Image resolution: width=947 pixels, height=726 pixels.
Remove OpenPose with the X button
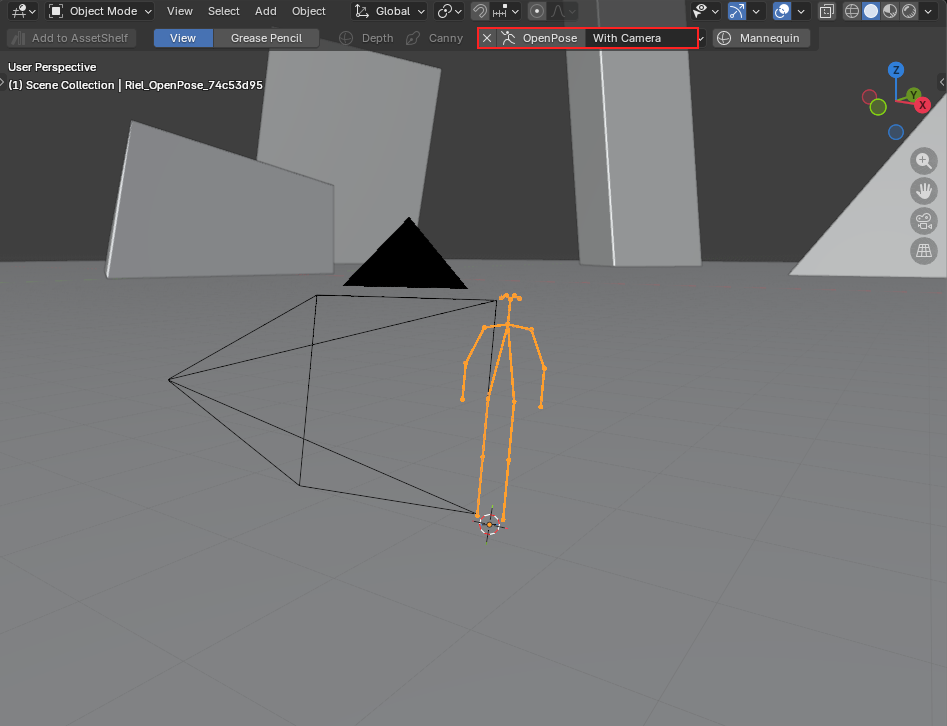[x=487, y=38]
